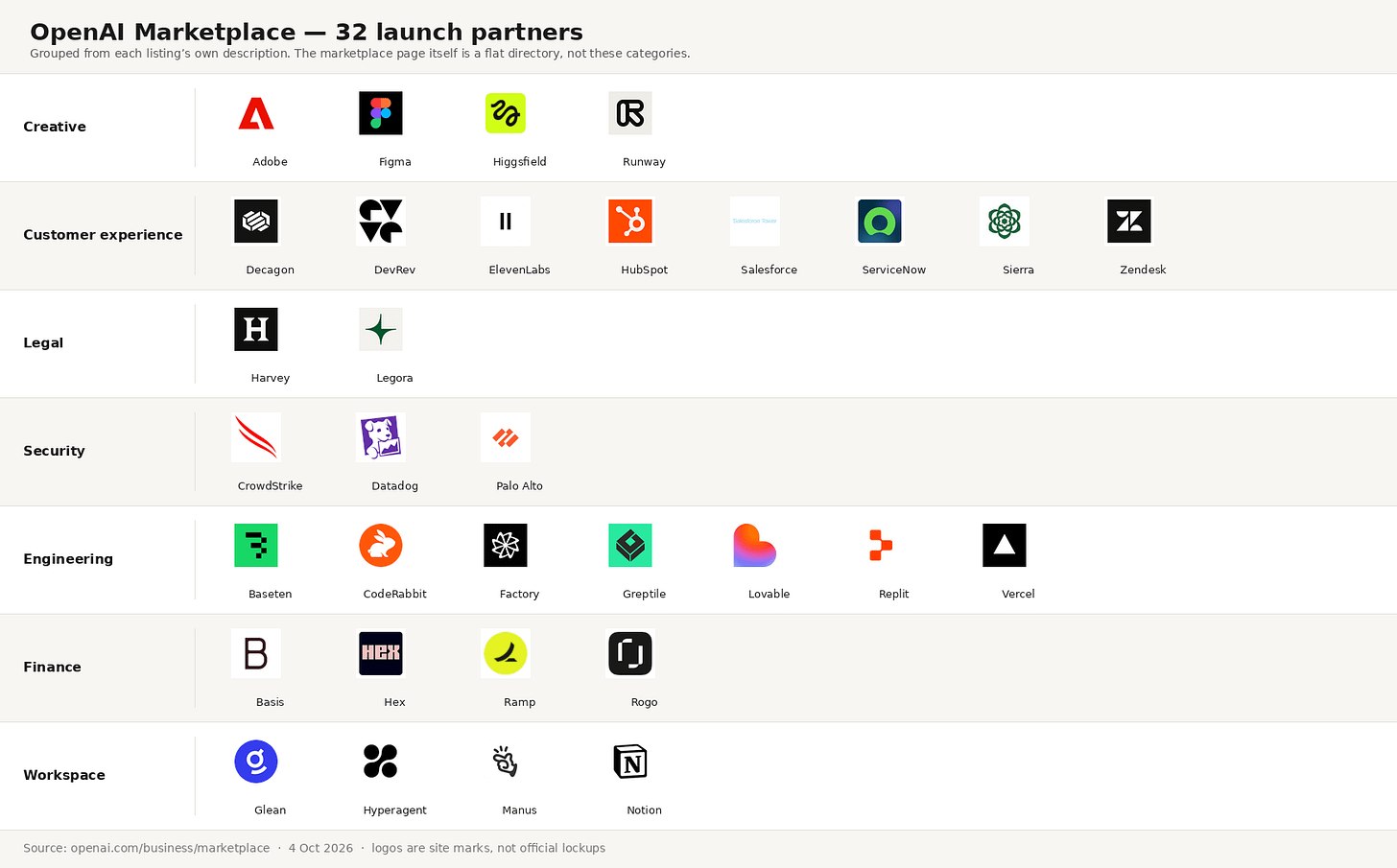
Task: Click the ElevenLabs logo
Action: tap(506, 222)
